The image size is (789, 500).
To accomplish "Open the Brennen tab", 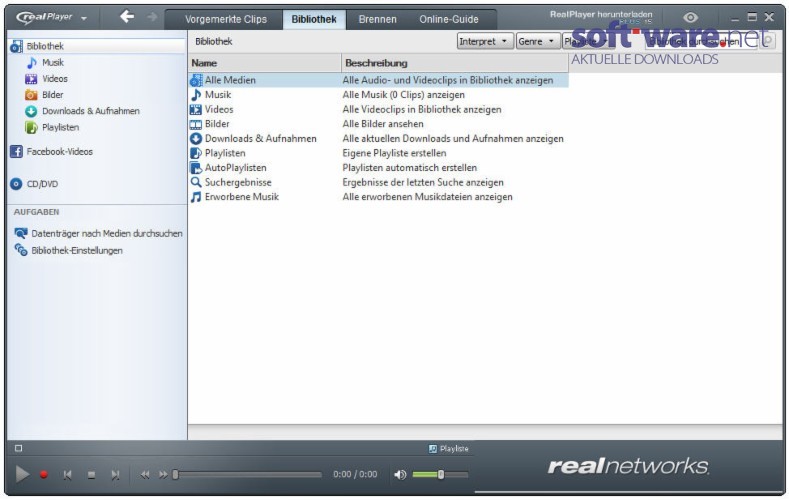I will click(377, 19).
